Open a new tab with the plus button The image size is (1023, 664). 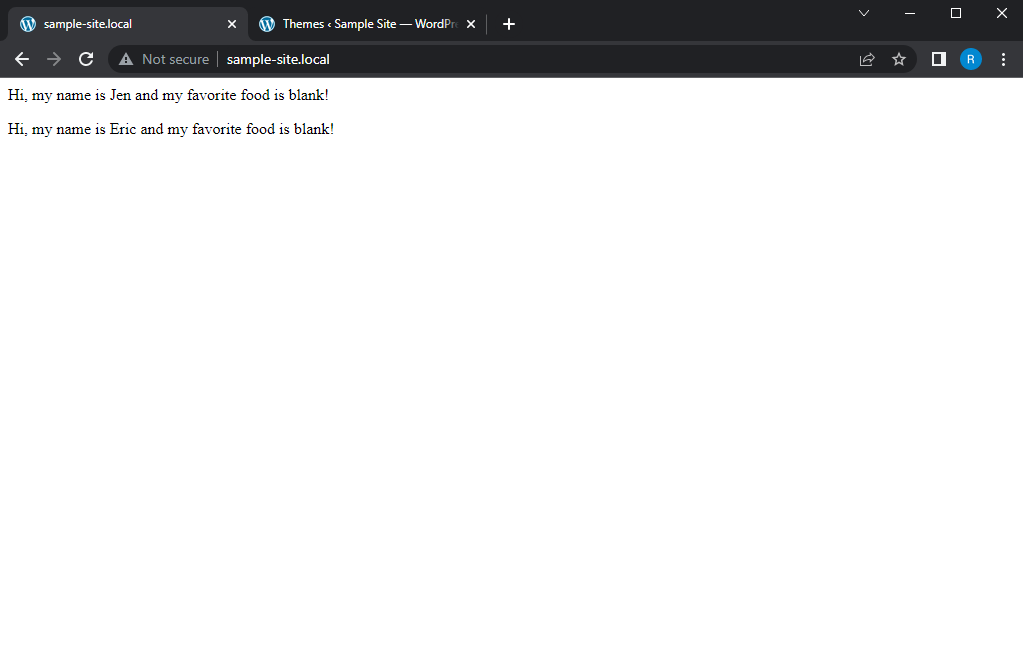(x=509, y=24)
